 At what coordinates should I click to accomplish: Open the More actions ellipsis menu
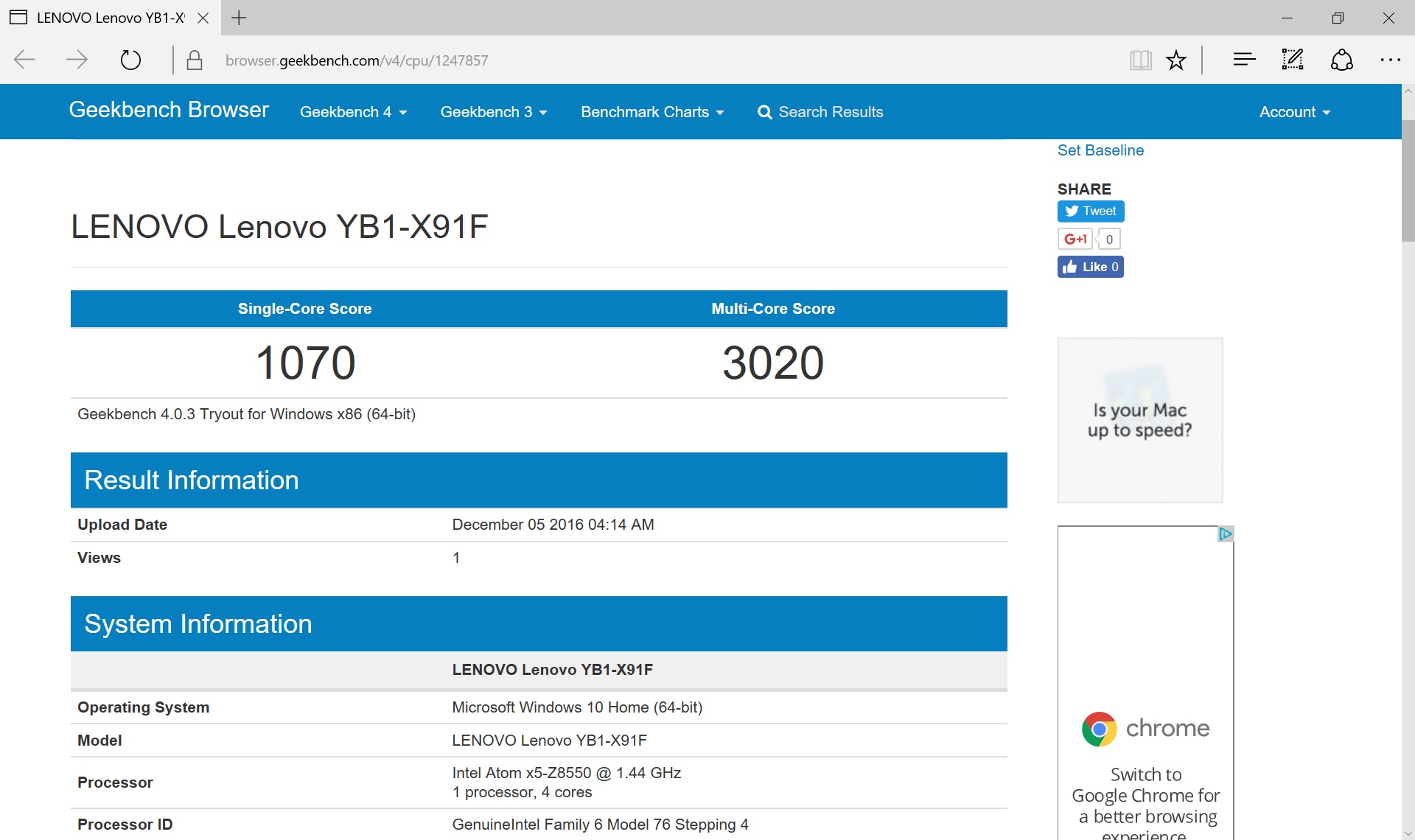pos(1390,60)
